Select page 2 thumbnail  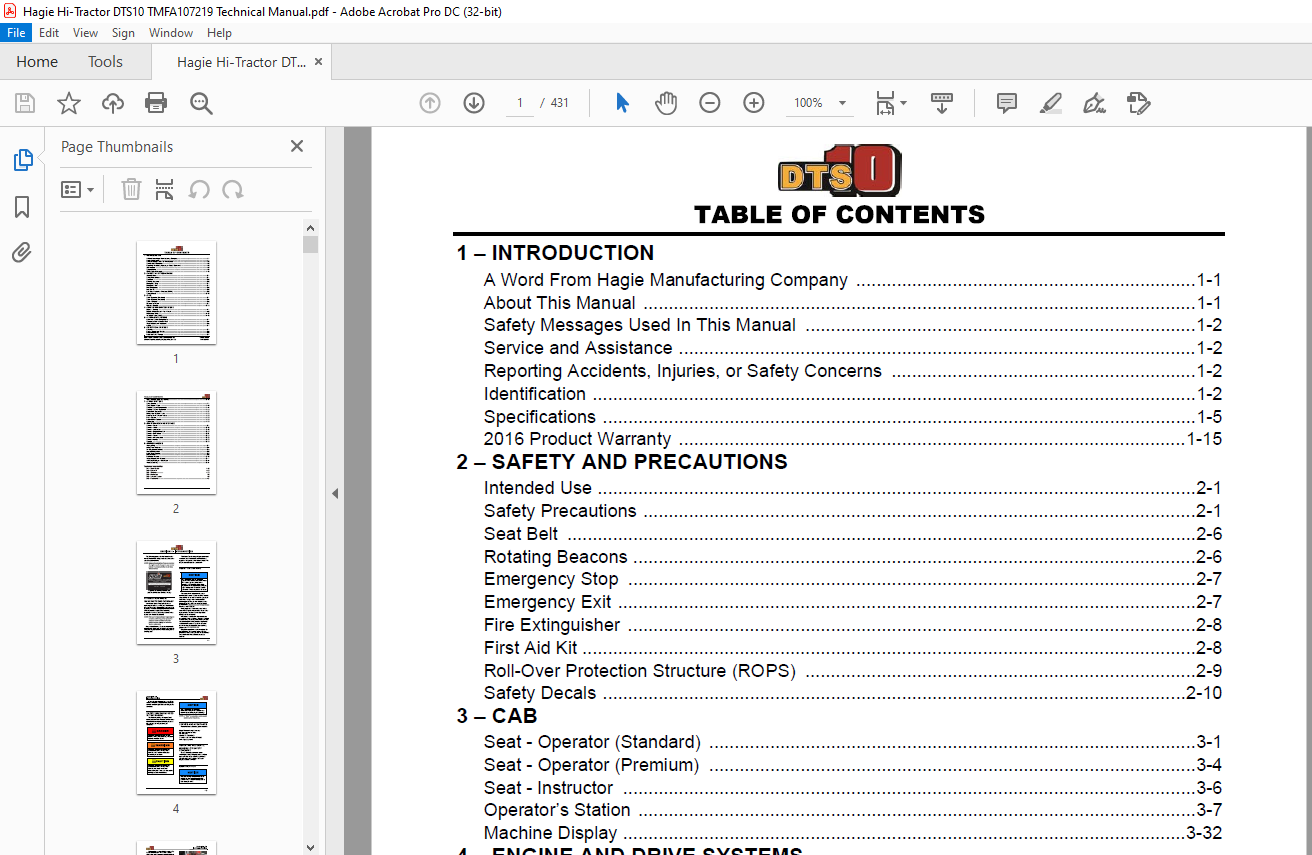coord(176,442)
